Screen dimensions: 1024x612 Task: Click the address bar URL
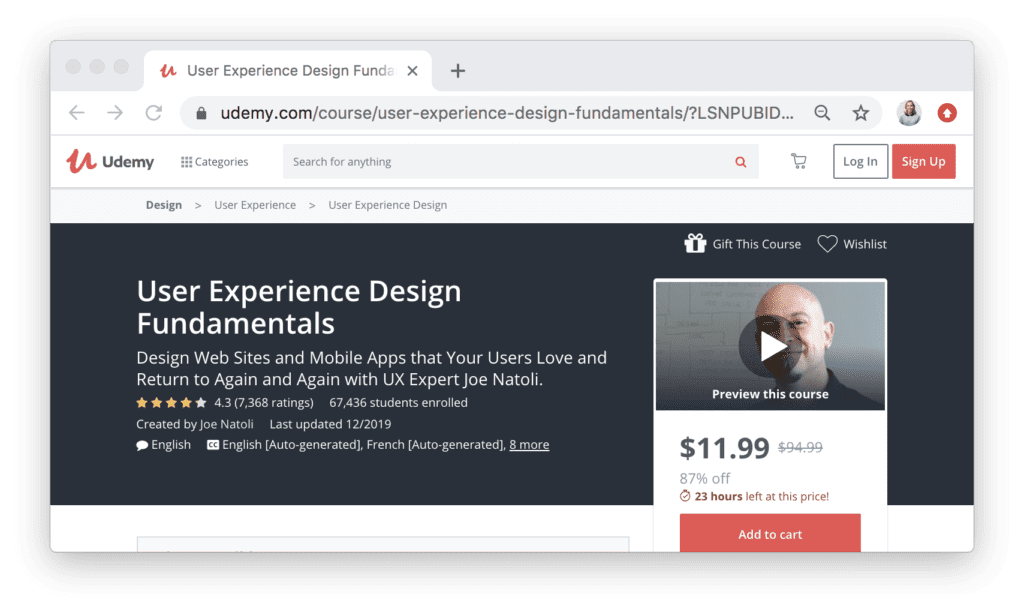tap(507, 113)
